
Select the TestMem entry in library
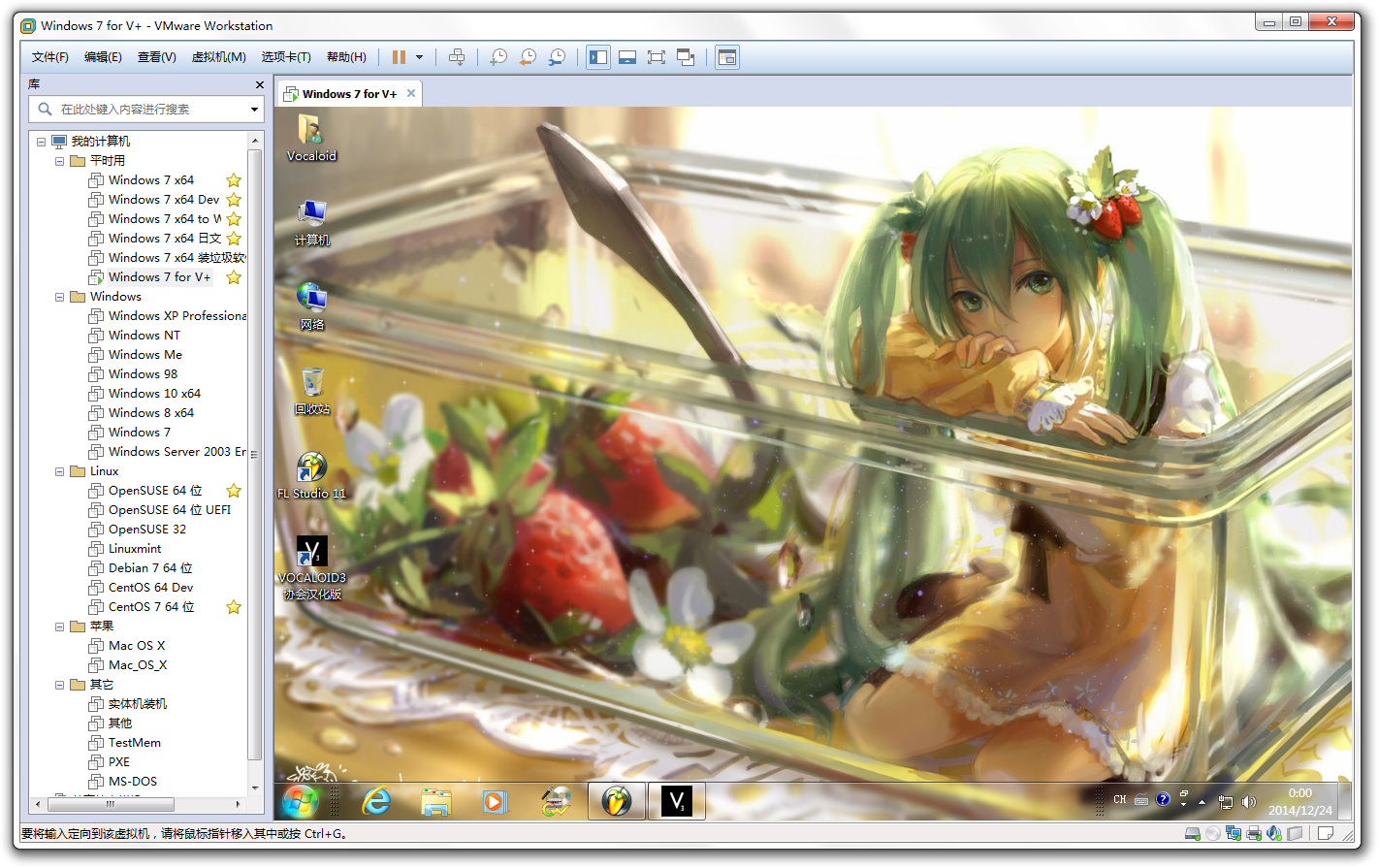[125, 743]
